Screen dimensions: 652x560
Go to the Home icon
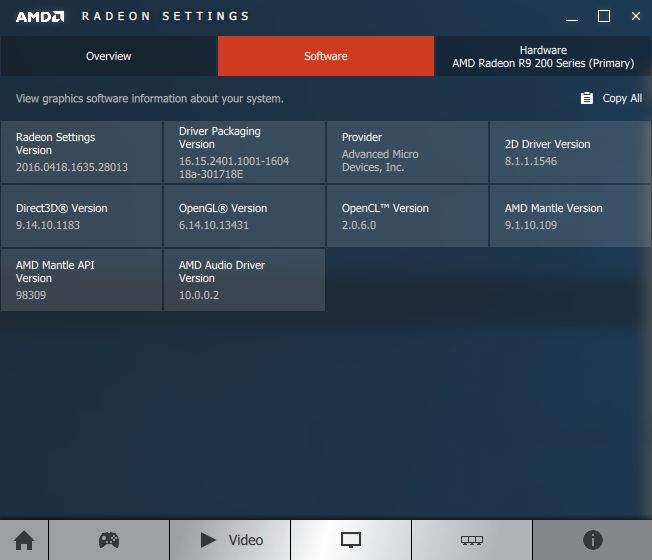[24, 540]
